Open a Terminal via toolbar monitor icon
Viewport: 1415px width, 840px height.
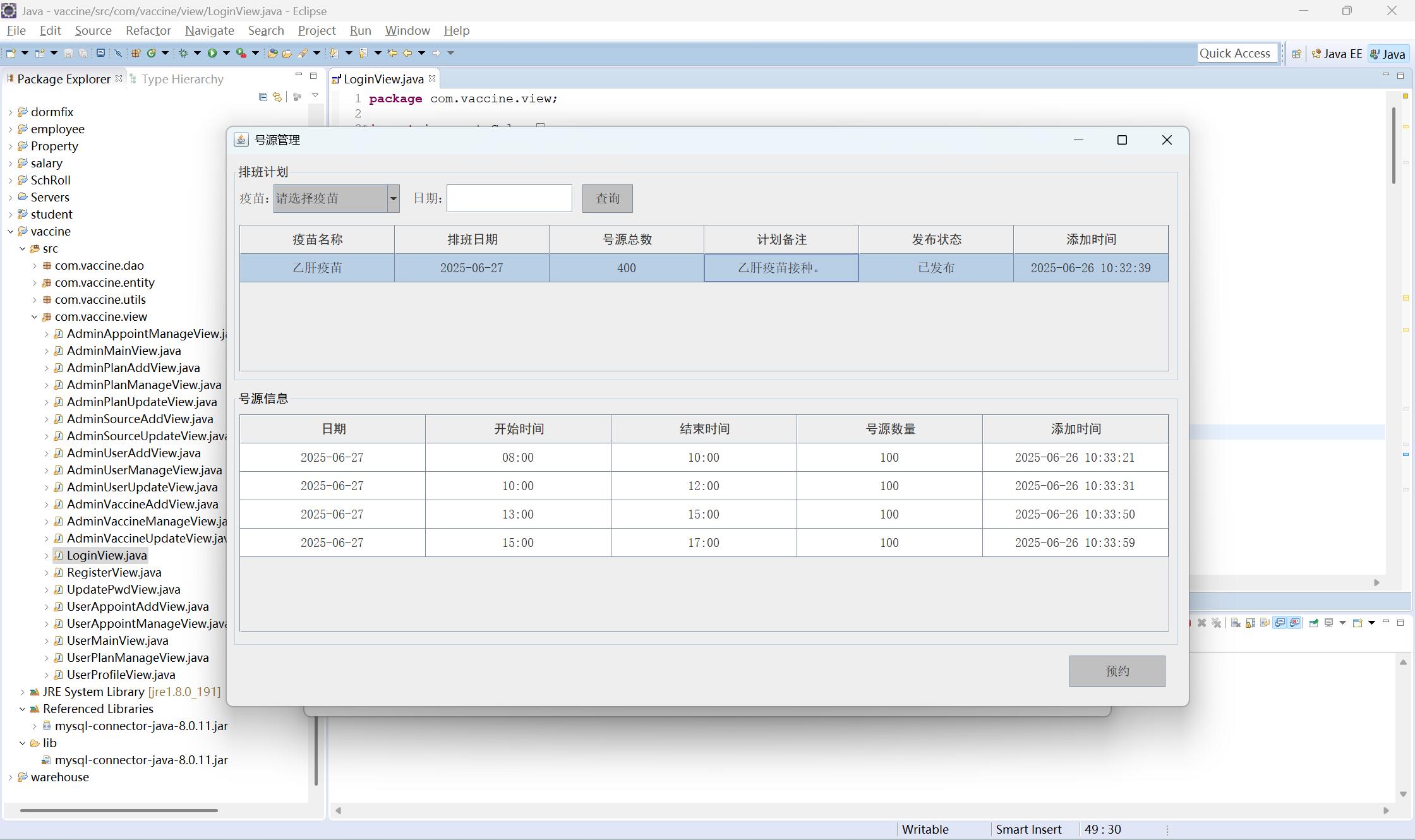tap(100, 53)
